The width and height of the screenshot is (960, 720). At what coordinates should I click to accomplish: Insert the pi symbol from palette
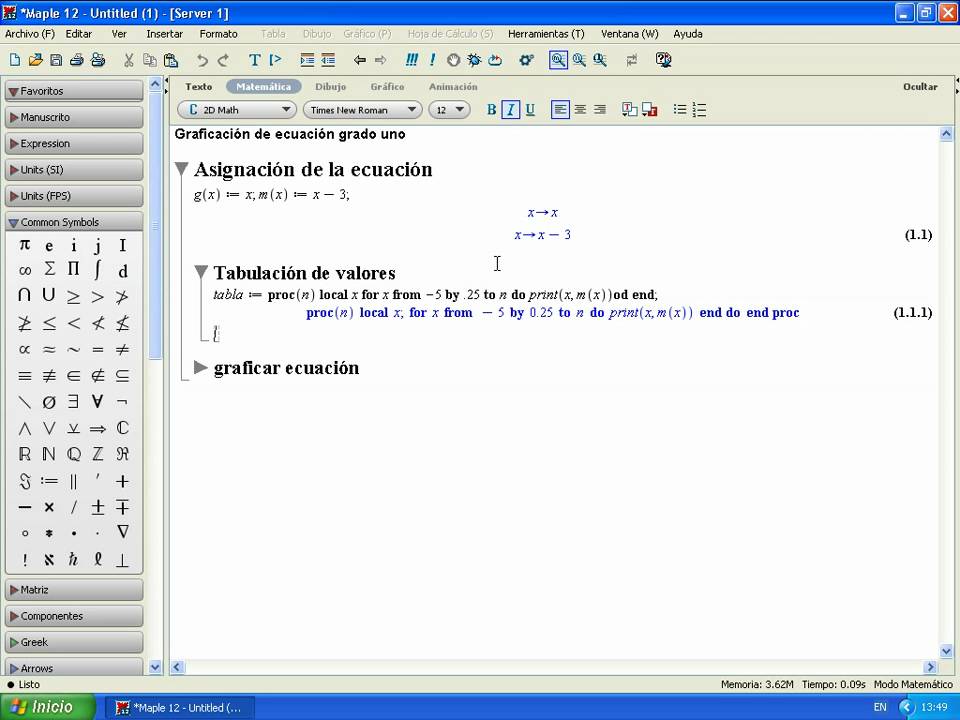pos(24,245)
